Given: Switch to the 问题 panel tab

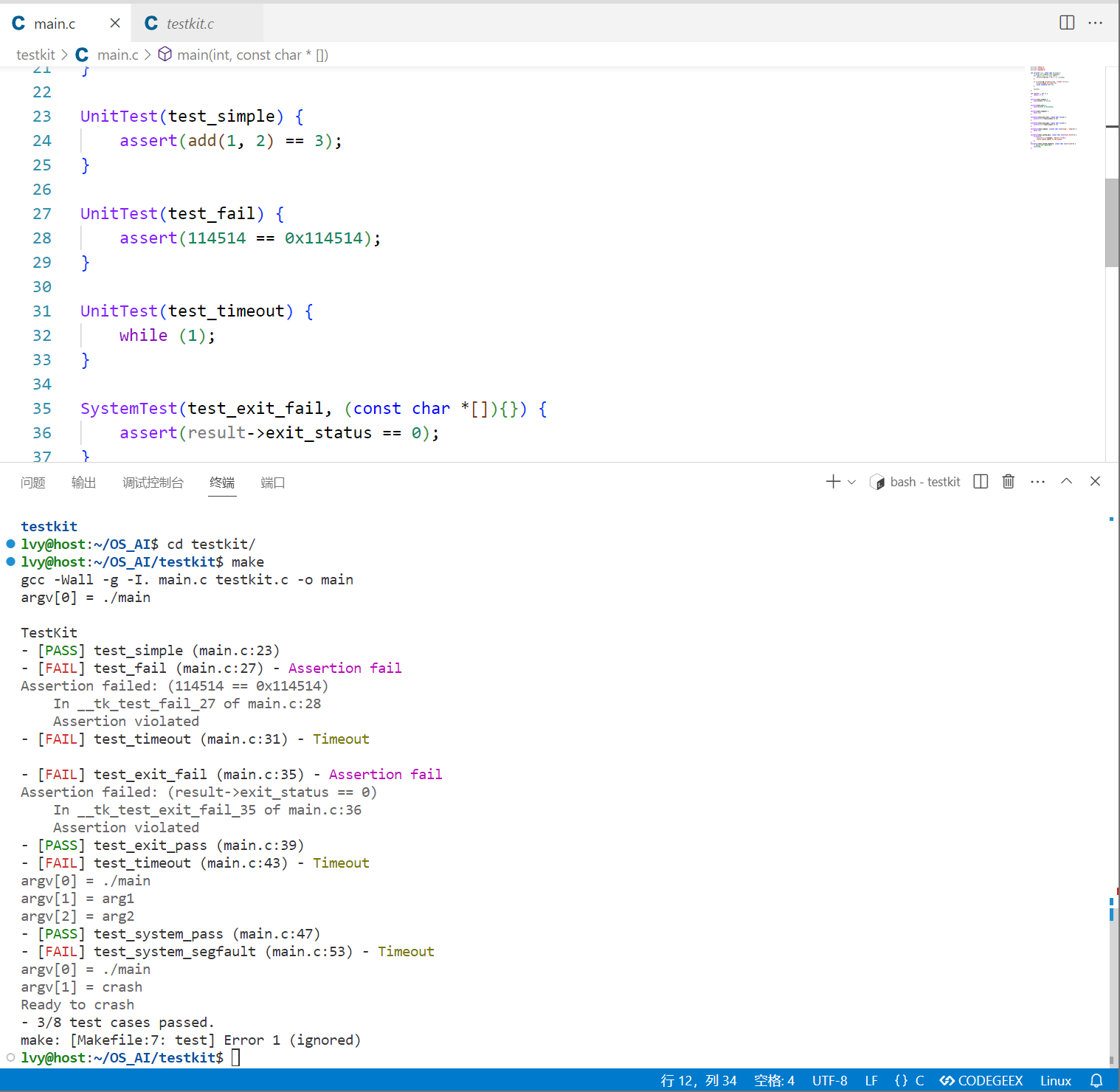Looking at the screenshot, I should pos(32,483).
